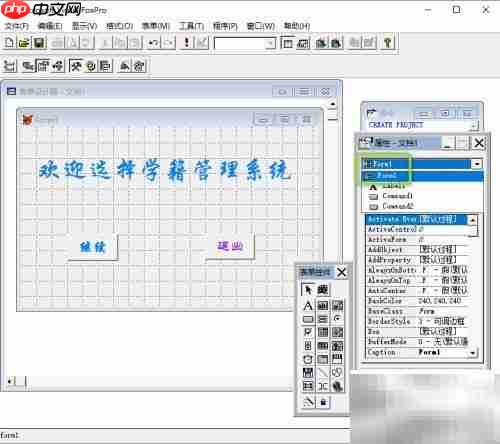Select the Label tool (letter A)
The height and width of the screenshot is (444, 500).
[308, 306]
